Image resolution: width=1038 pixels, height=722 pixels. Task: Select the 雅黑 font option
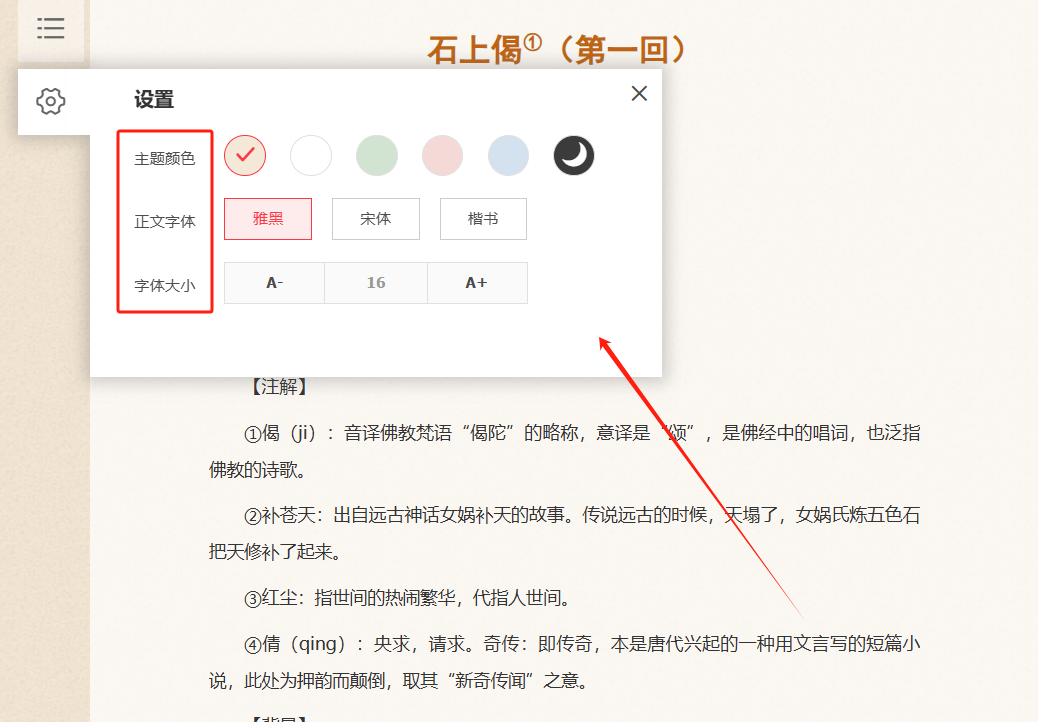coord(268,219)
